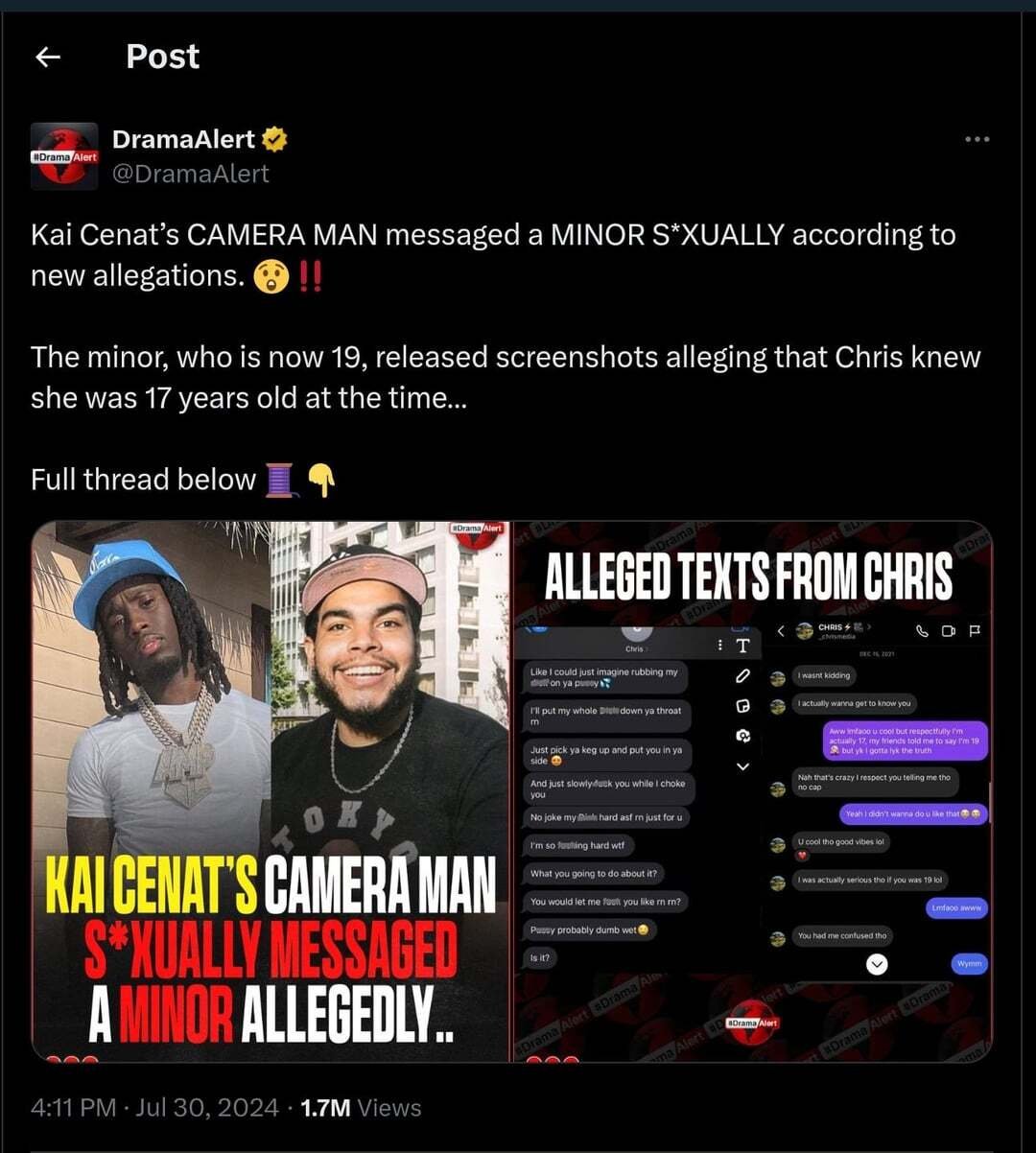Image resolution: width=1036 pixels, height=1153 pixels.
Task: Click the video call icon in Chris chat
Action: click(x=949, y=630)
